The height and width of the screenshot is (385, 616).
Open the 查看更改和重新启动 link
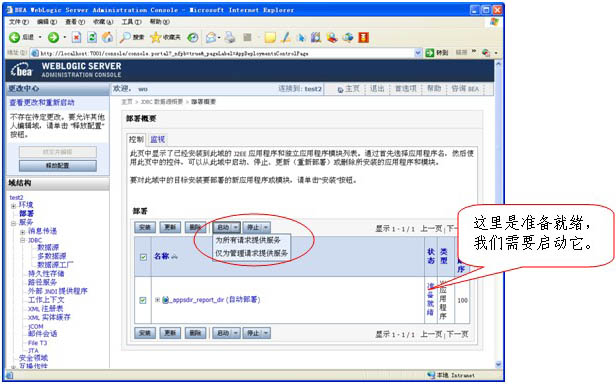coord(42,103)
